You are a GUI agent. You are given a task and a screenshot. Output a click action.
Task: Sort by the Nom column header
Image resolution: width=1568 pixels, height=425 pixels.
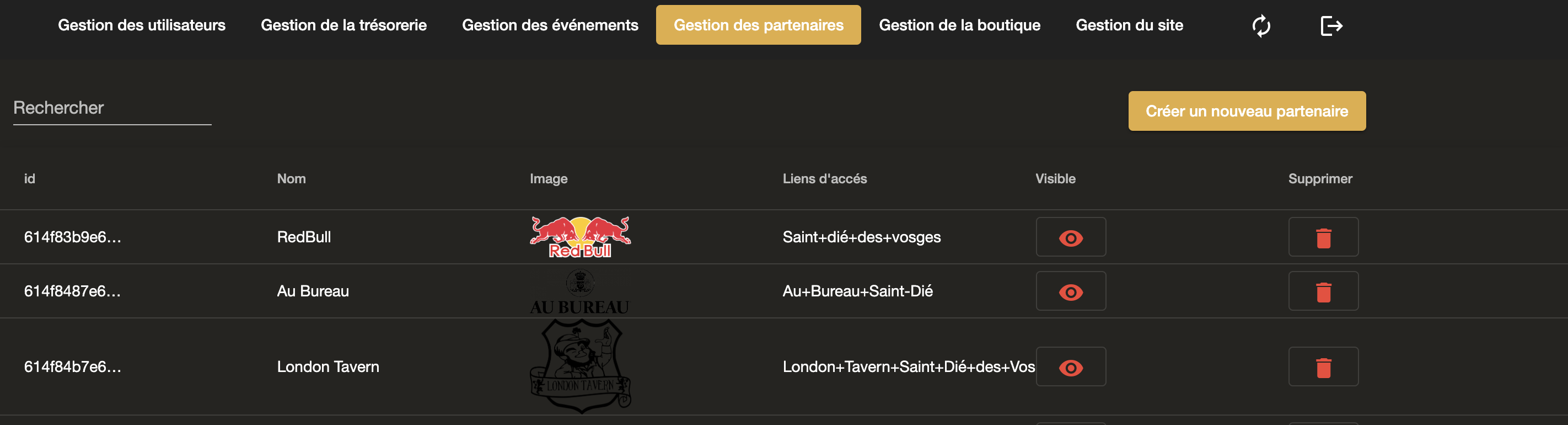291,179
